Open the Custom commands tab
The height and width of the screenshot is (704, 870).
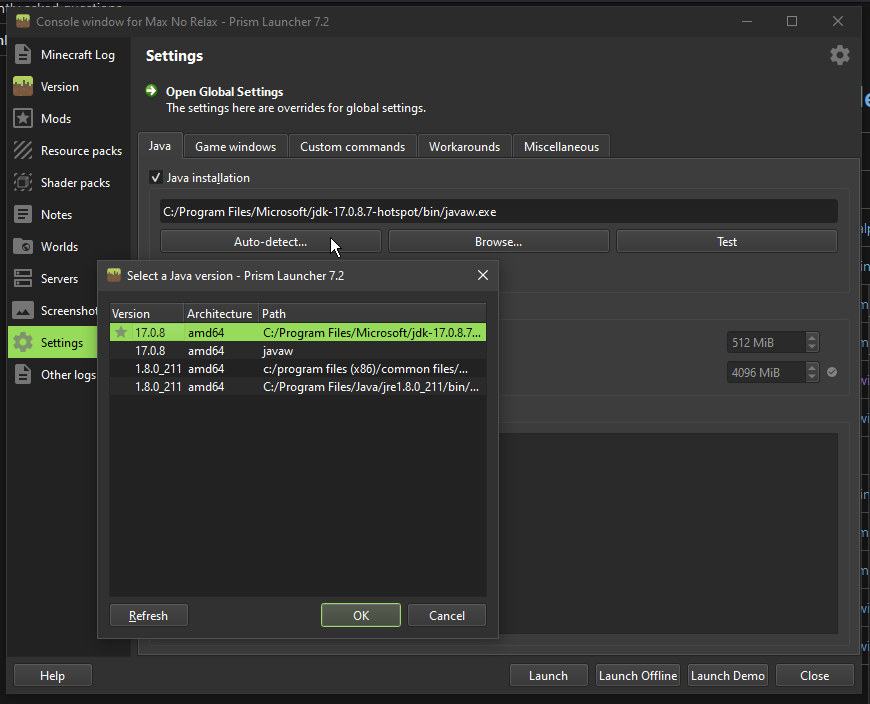[x=352, y=146]
